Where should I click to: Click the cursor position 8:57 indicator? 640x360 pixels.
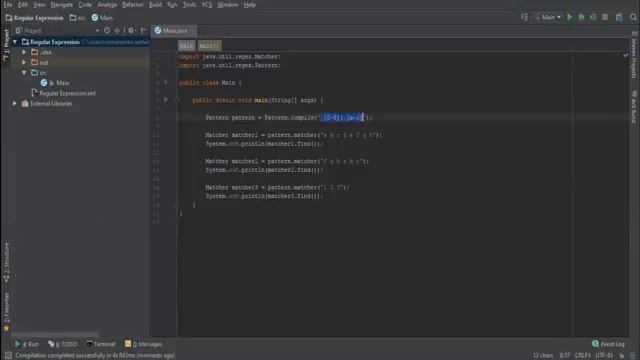coord(564,356)
